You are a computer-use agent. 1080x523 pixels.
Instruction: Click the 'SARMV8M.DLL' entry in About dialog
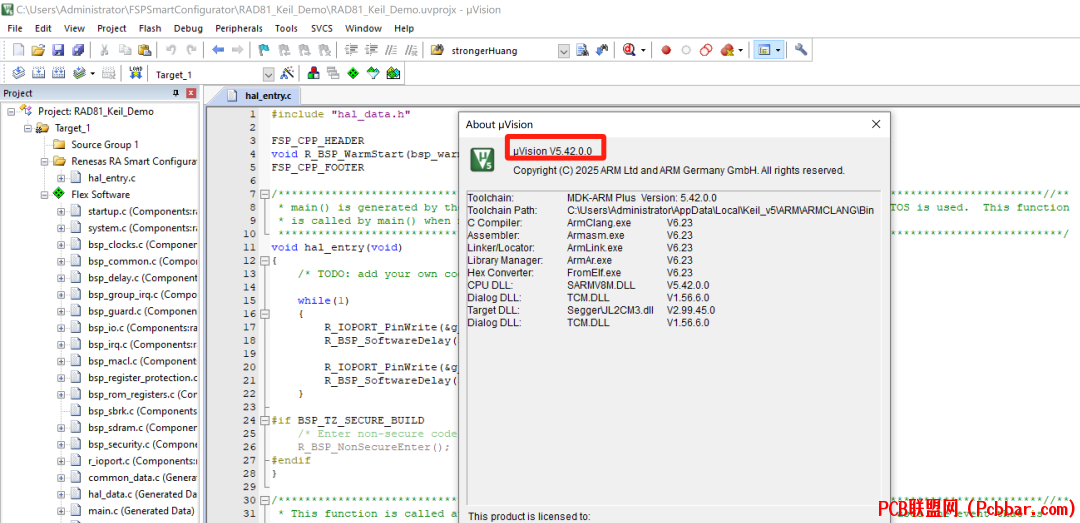601,285
